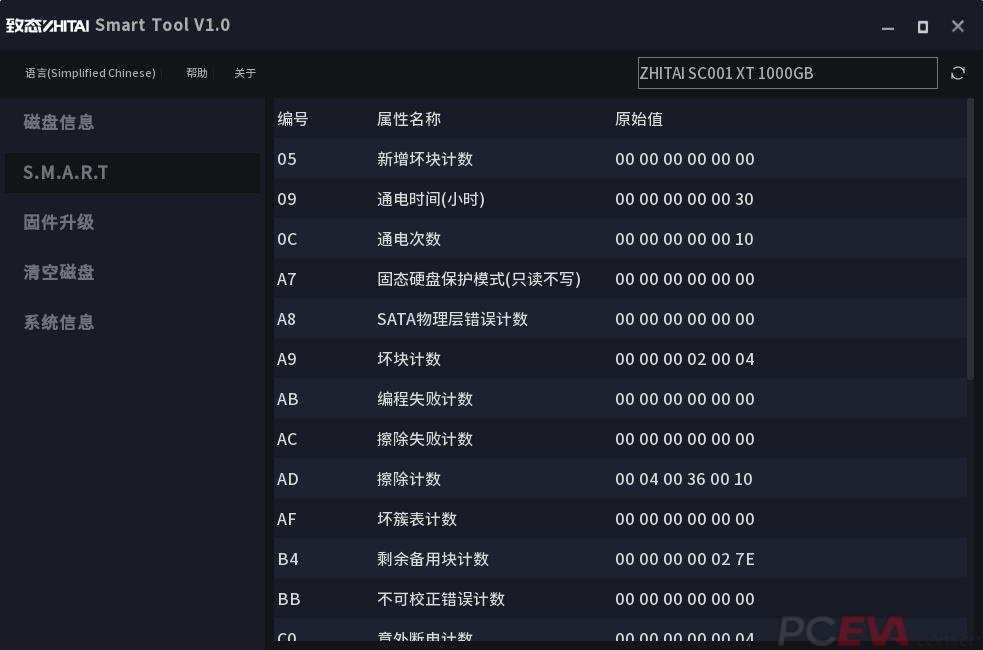Select row AD 擦除计数
This screenshot has width=983, height=650.
tap(500, 479)
